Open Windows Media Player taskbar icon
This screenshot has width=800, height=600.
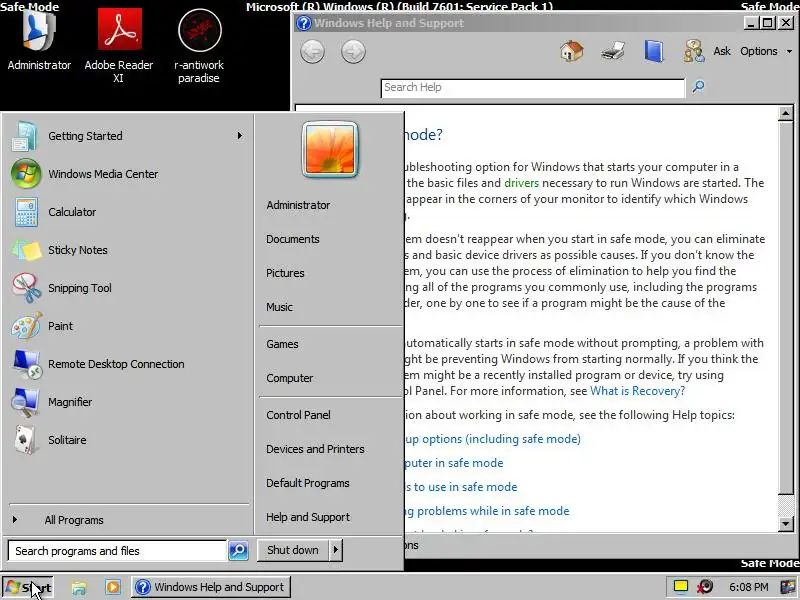(x=113, y=587)
